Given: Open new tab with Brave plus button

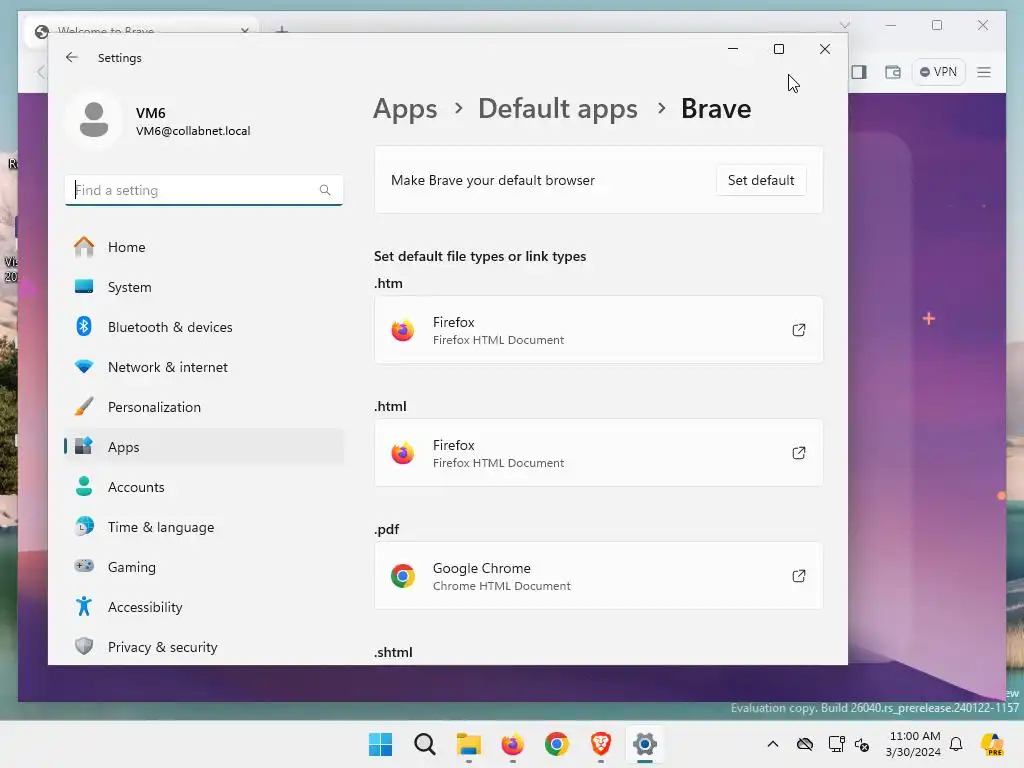Looking at the screenshot, I should [281, 29].
